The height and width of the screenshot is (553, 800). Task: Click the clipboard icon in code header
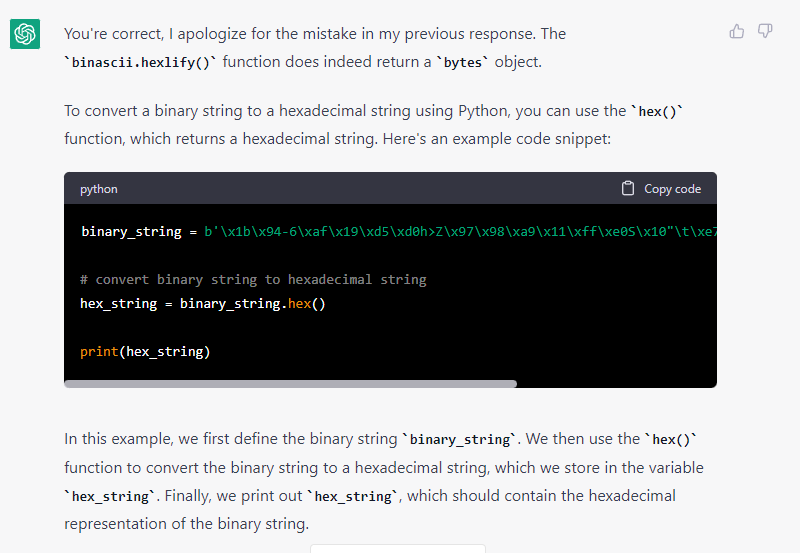(628, 188)
